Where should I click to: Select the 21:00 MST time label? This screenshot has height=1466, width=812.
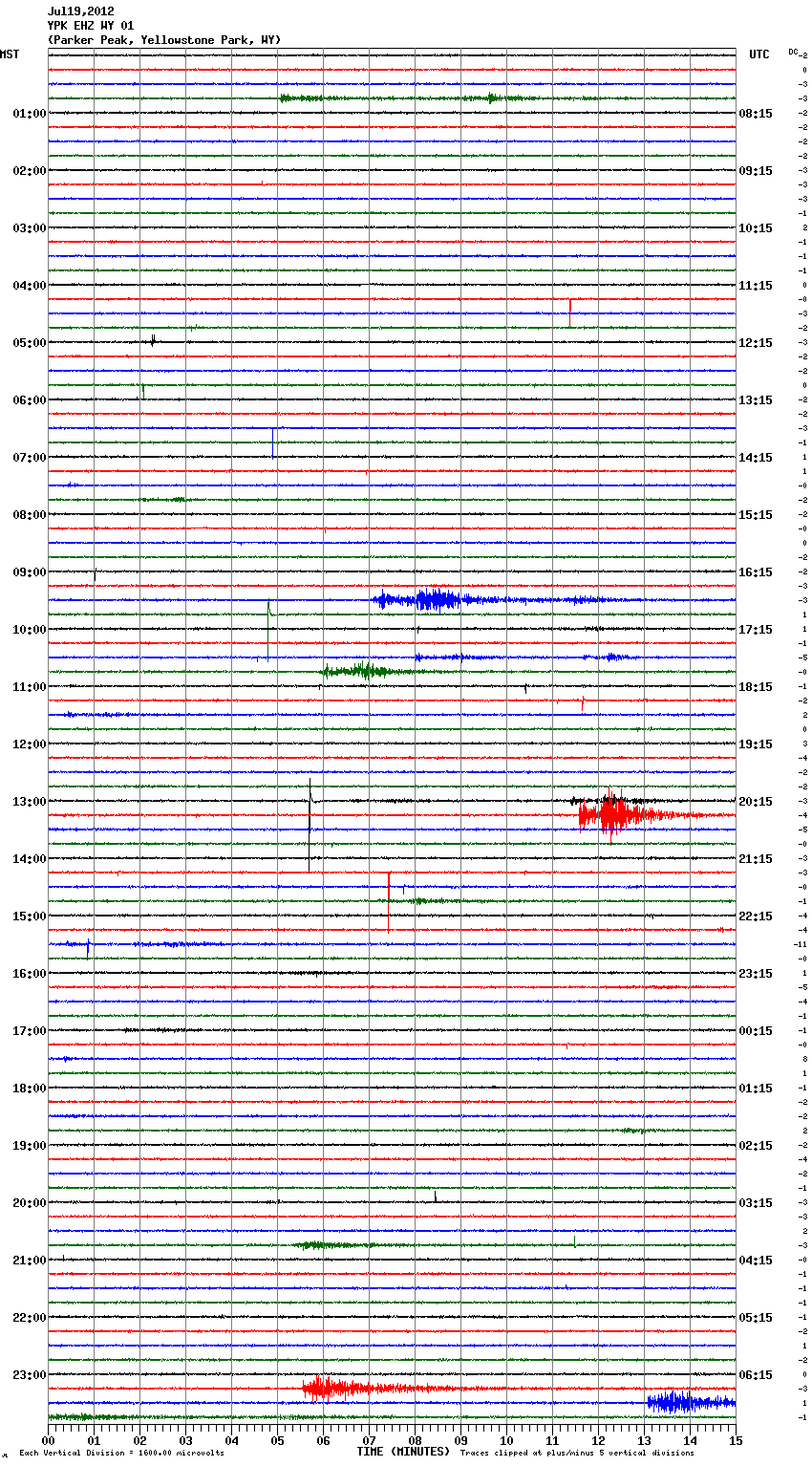click(x=29, y=1261)
